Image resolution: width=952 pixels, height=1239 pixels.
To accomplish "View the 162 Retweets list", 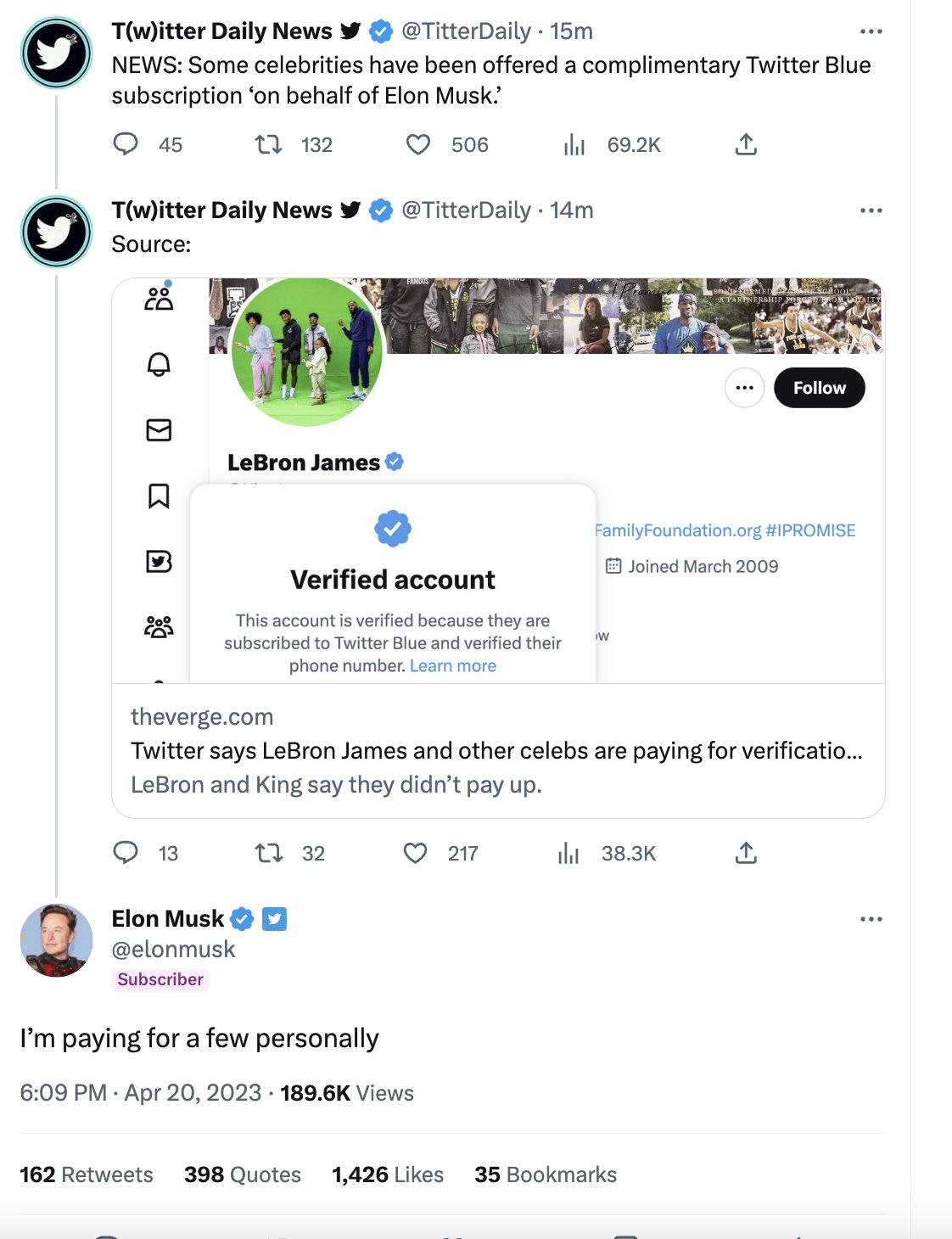I will [87, 1175].
